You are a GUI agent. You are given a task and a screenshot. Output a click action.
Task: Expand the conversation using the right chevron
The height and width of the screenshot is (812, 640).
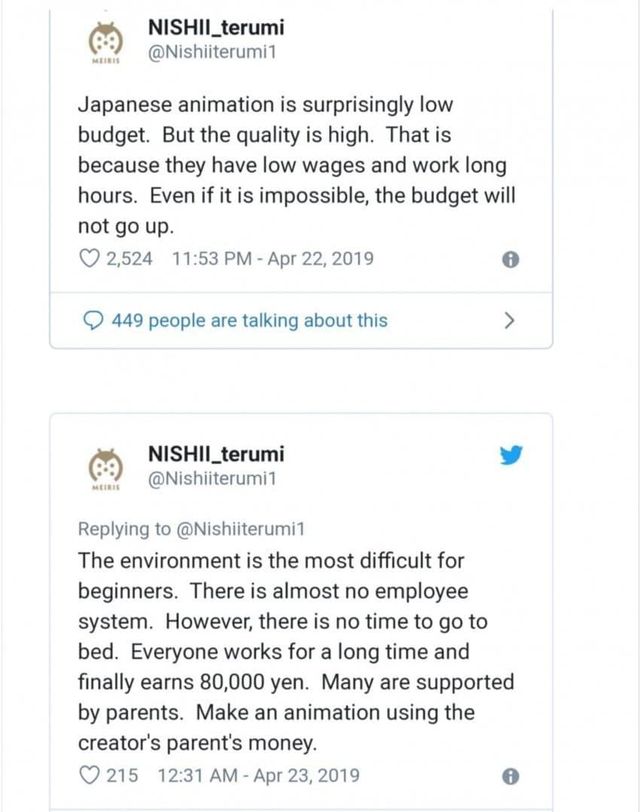click(510, 321)
